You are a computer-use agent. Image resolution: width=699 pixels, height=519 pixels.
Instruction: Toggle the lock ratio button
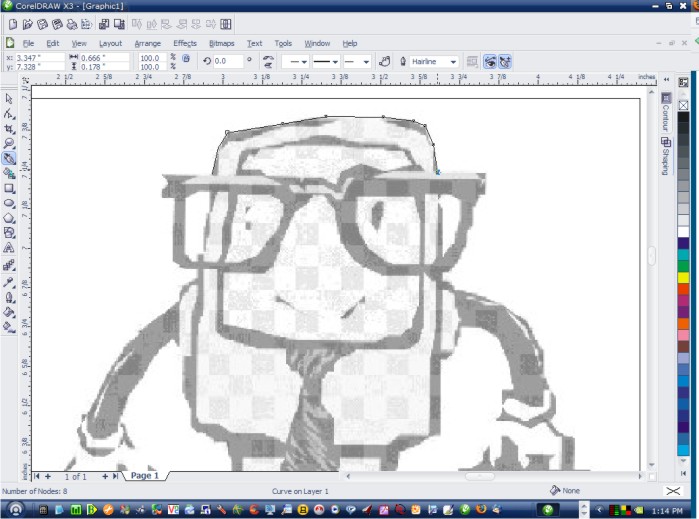point(186,58)
